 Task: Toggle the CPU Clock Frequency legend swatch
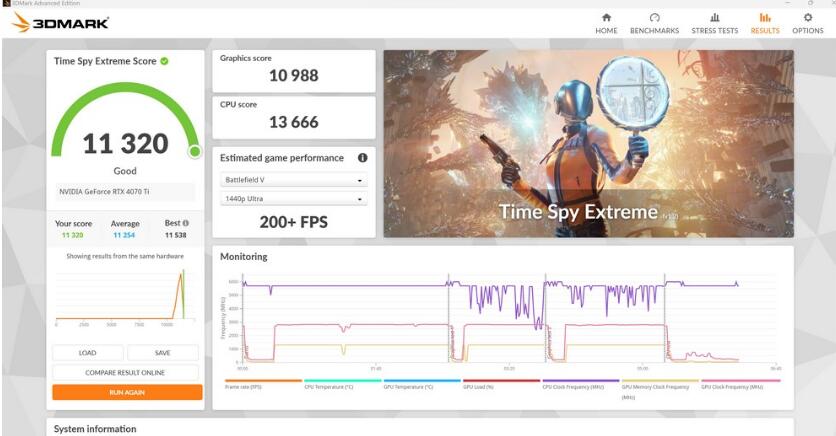click(581, 381)
